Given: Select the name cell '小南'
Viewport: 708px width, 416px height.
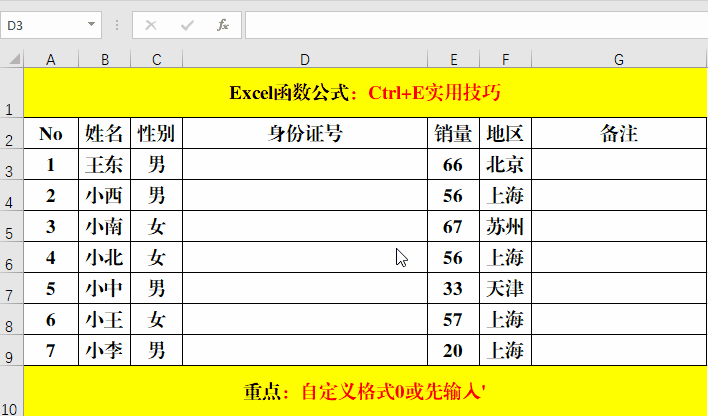Looking at the screenshot, I should click(105, 226).
